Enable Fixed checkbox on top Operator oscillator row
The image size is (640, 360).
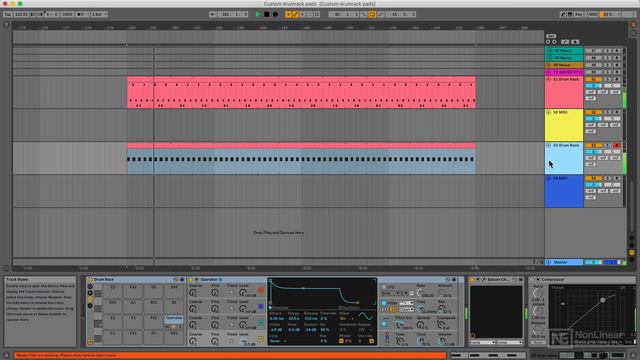click(x=231, y=293)
